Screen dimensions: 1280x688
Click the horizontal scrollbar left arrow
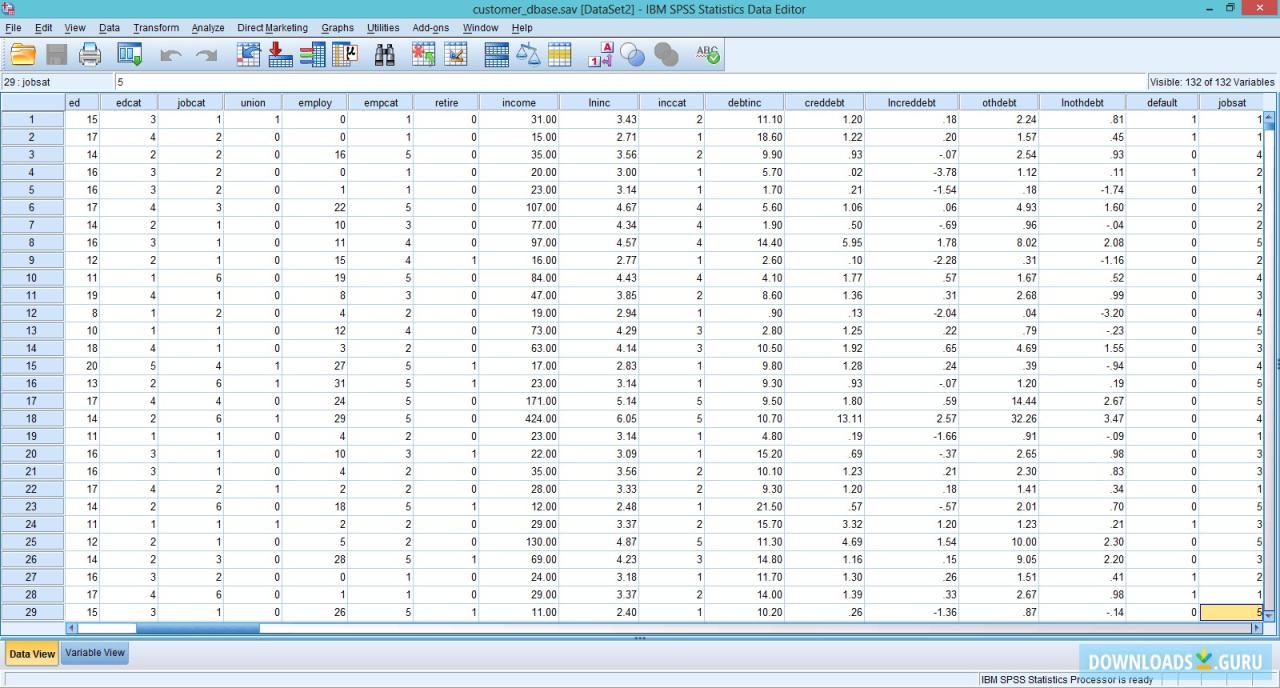[71, 628]
